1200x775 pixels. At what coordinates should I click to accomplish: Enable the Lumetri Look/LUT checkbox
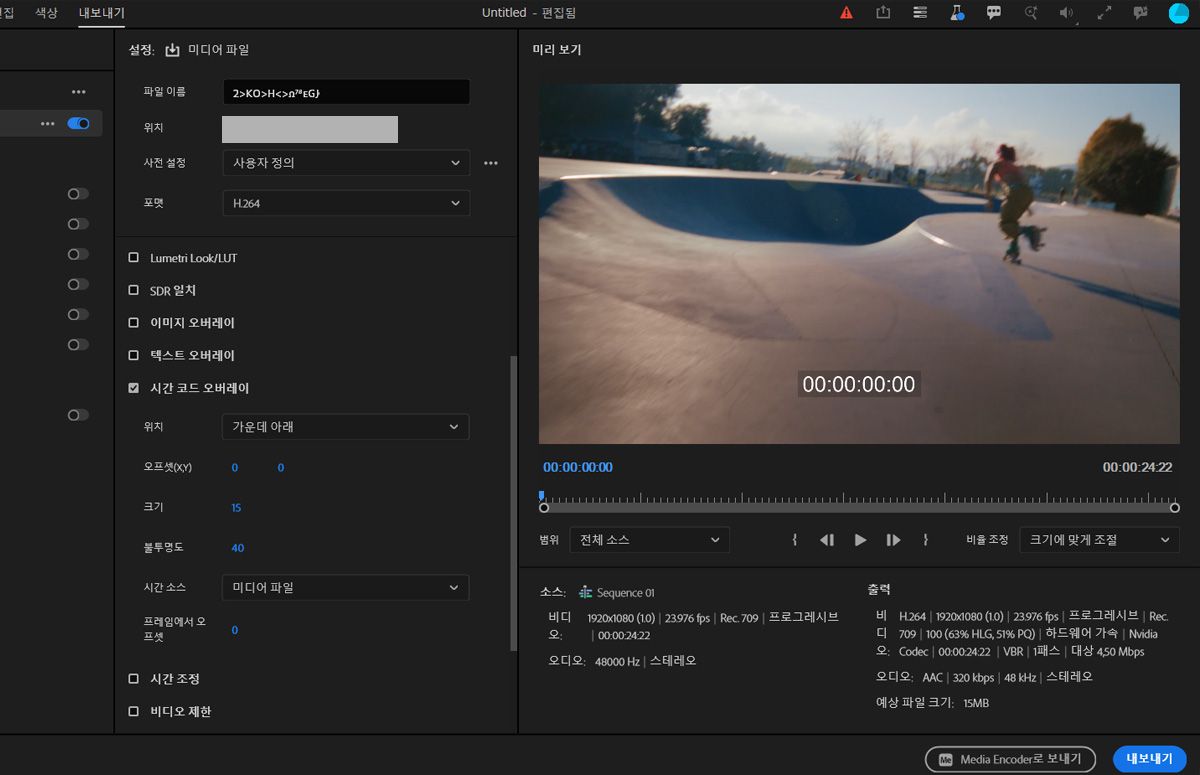[x=134, y=258]
